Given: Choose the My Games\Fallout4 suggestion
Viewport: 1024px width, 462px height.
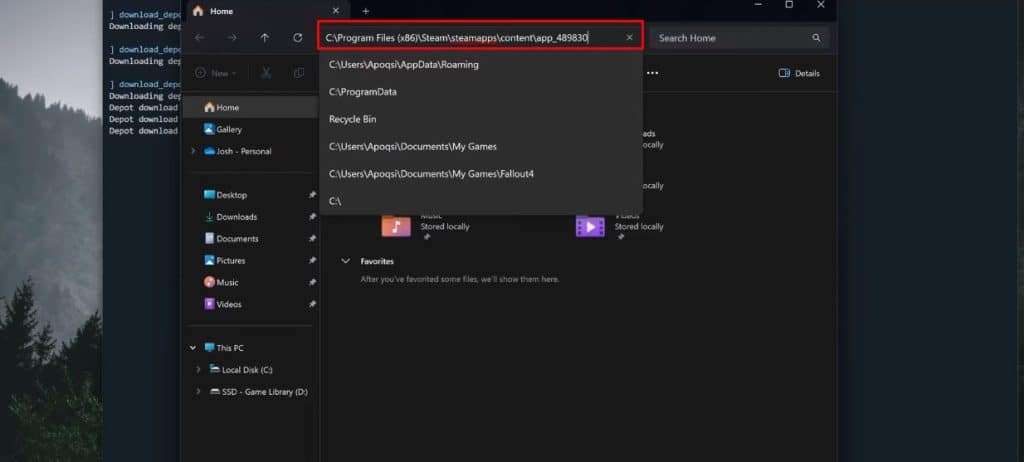Looking at the screenshot, I should [x=481, y=174].
